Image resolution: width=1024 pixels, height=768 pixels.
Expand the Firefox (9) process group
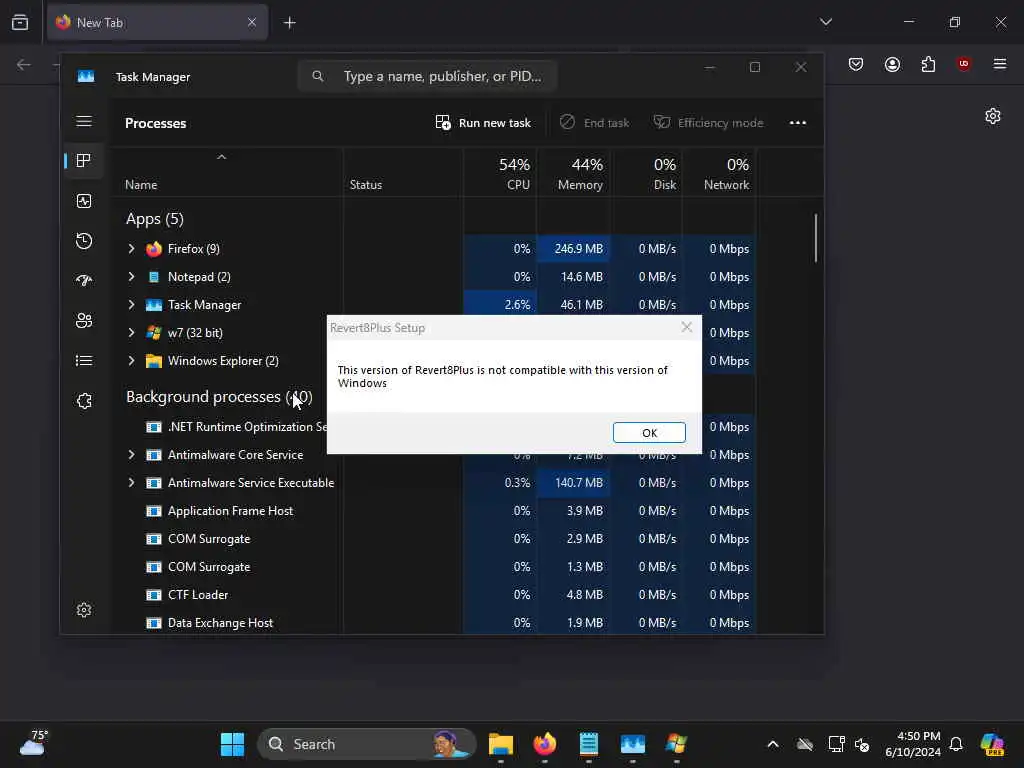[x=131, y=249]
